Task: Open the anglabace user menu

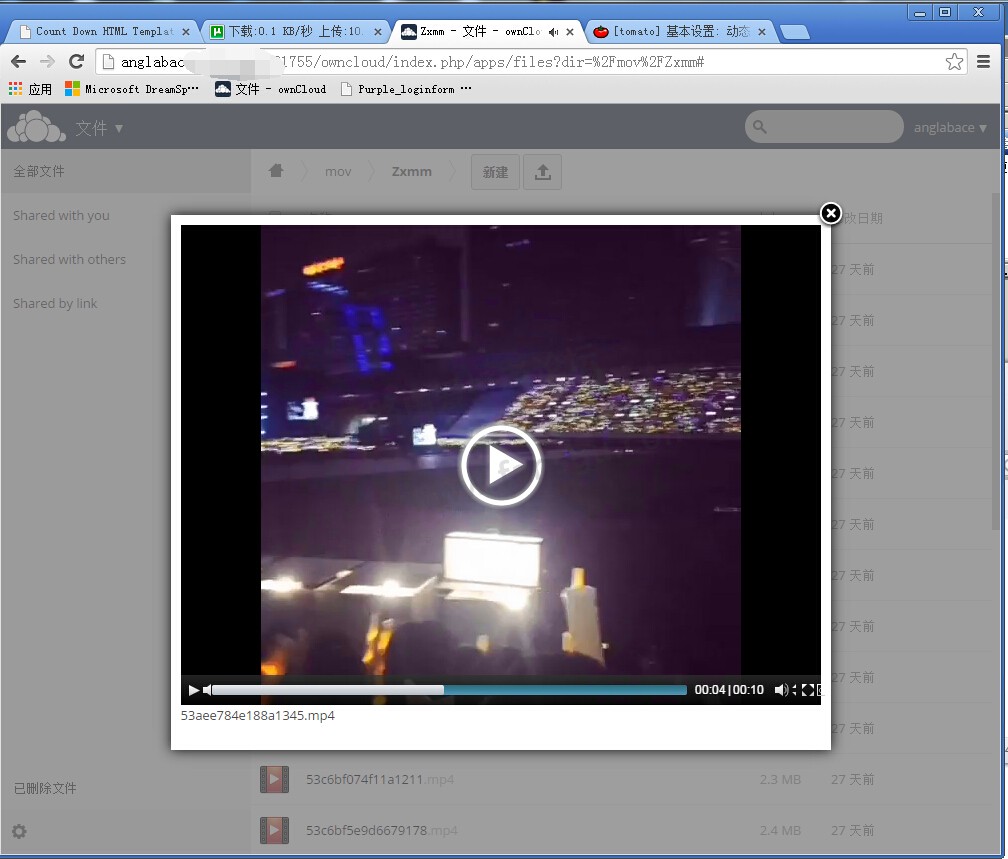Action: tap(950, 127)
